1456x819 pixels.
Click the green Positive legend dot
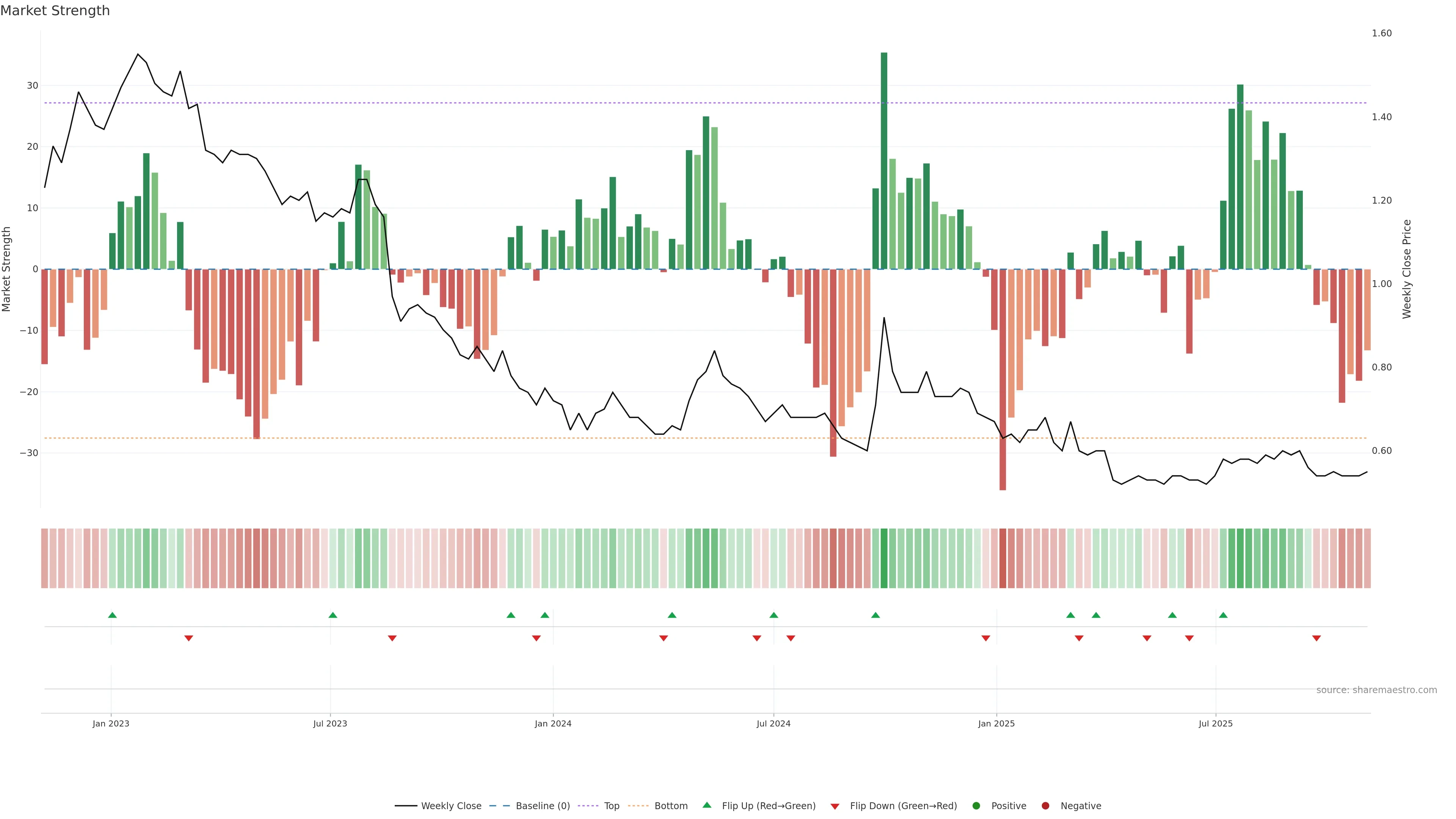coord(976,805)
